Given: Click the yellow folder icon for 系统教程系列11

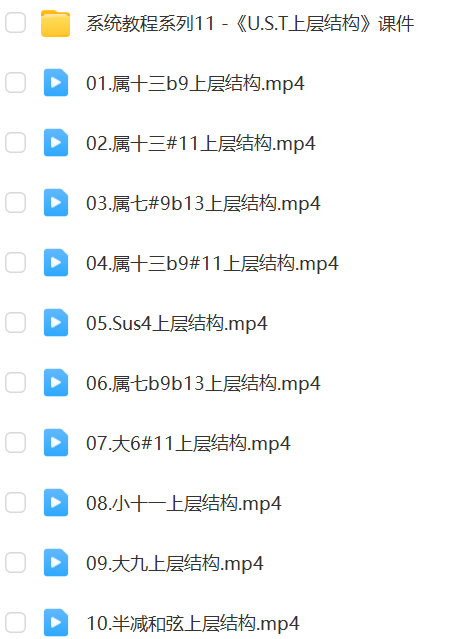Looking at the screenshot, I should [55, 23].
